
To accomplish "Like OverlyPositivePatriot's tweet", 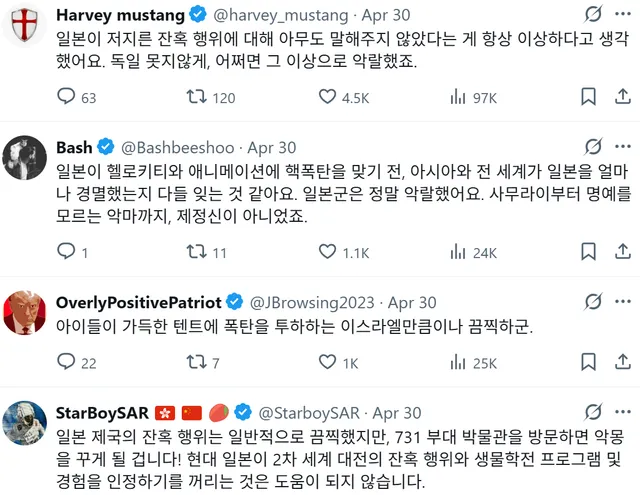I will [328, 363].
